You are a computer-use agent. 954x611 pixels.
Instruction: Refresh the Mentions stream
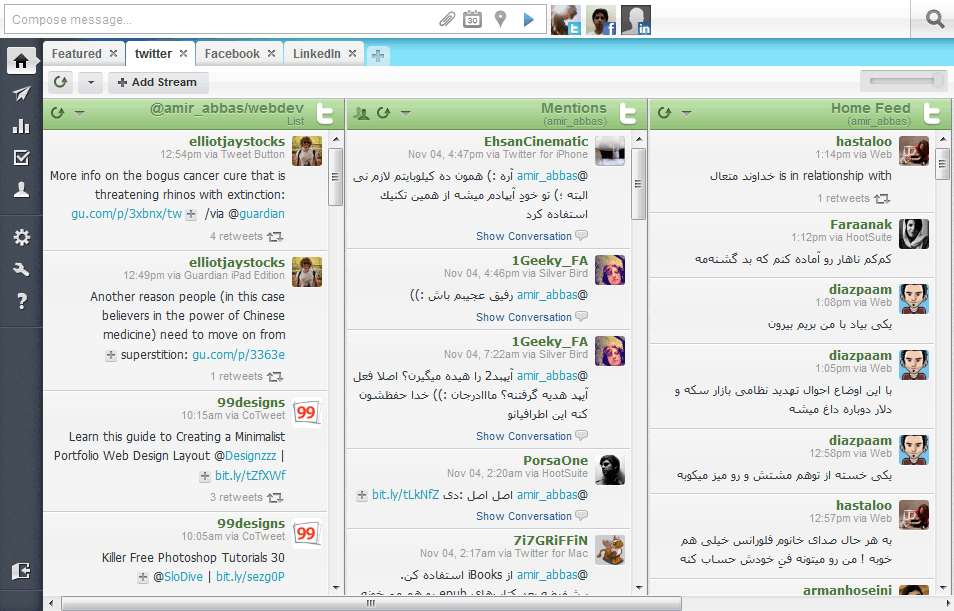[383, 113]
